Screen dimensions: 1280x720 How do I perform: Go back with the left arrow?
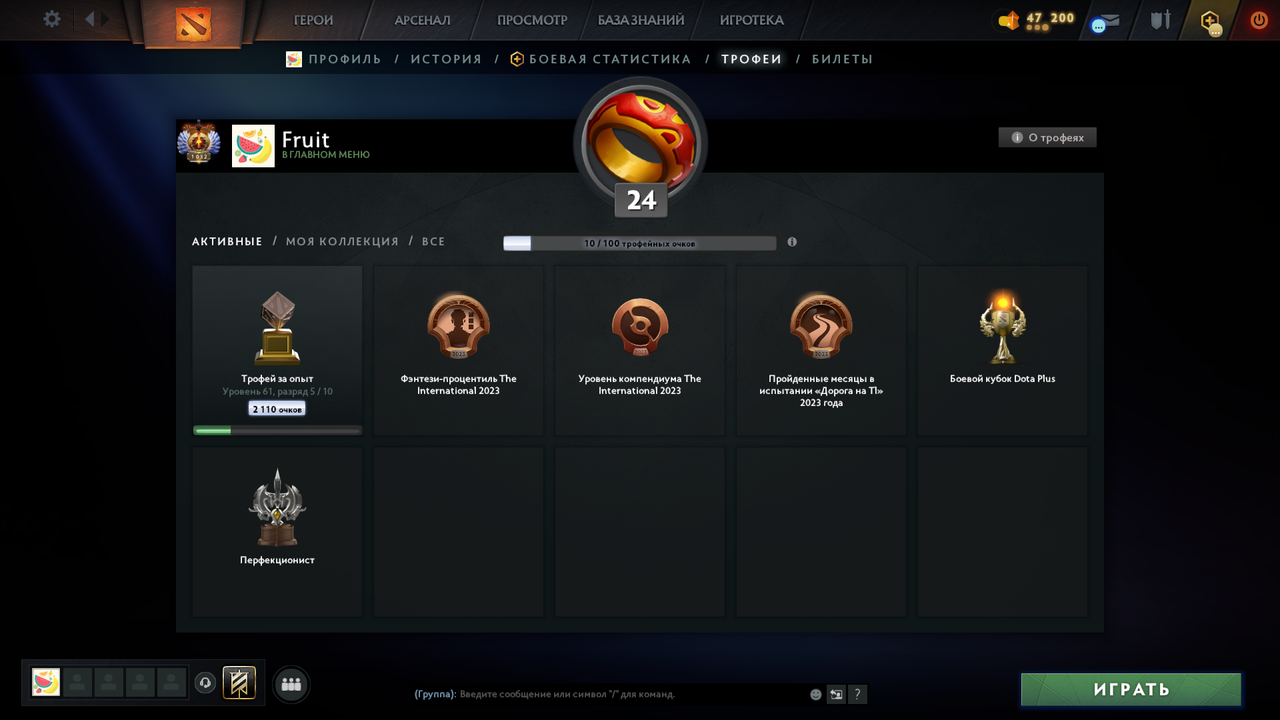tap(89, 19)
